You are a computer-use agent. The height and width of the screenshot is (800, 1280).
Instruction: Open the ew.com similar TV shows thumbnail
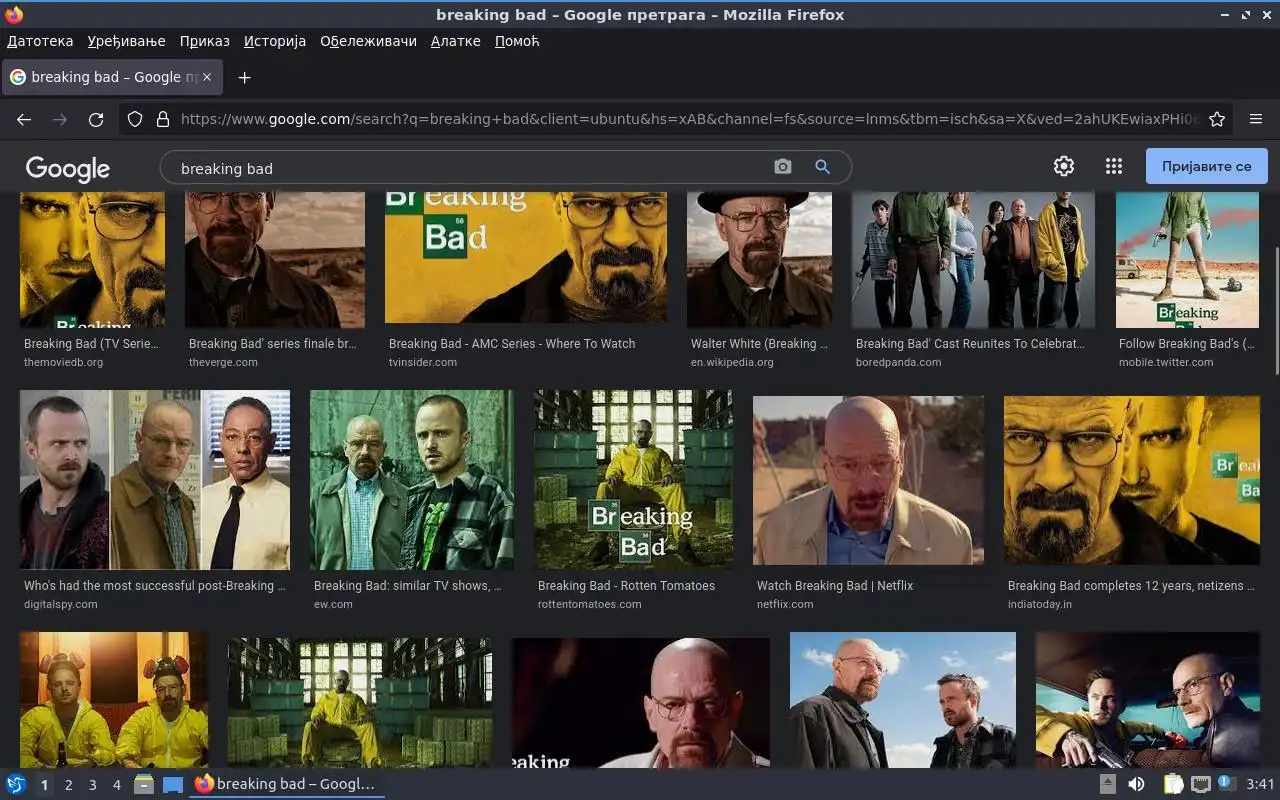point(412,480)
